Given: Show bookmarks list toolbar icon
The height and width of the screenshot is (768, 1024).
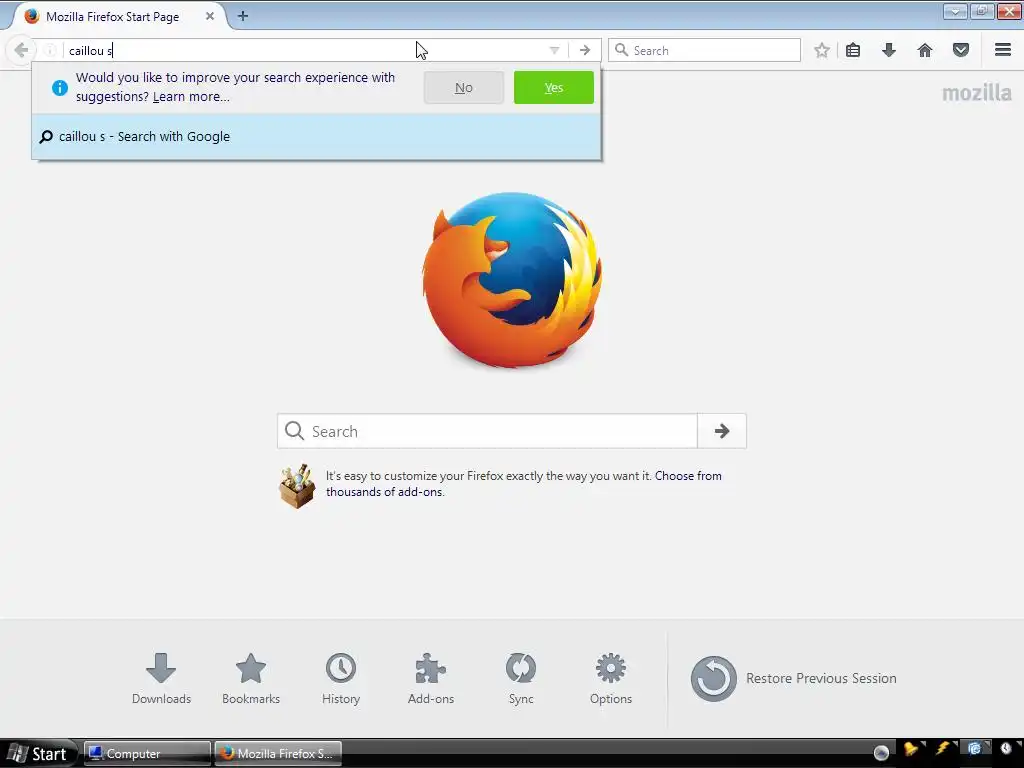Looking at the screenshot, I should click(853, 50).
